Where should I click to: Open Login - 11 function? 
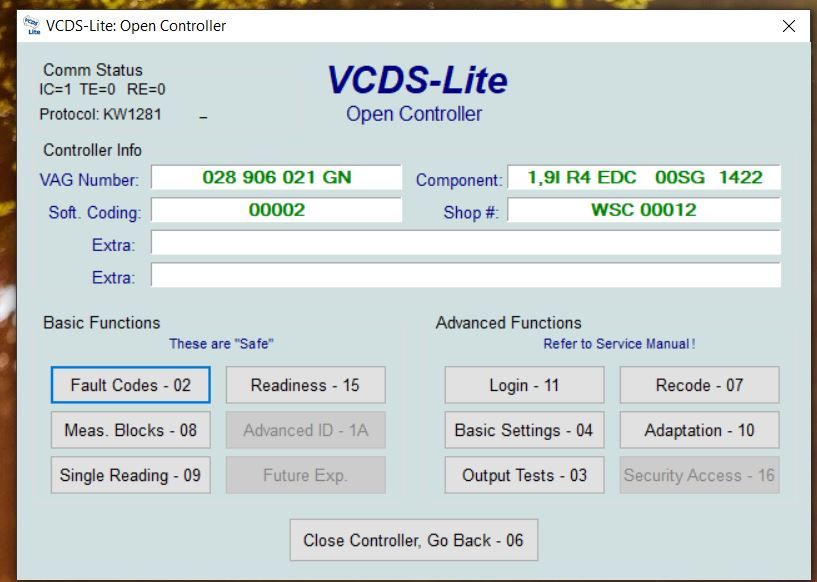pos(524,385)
